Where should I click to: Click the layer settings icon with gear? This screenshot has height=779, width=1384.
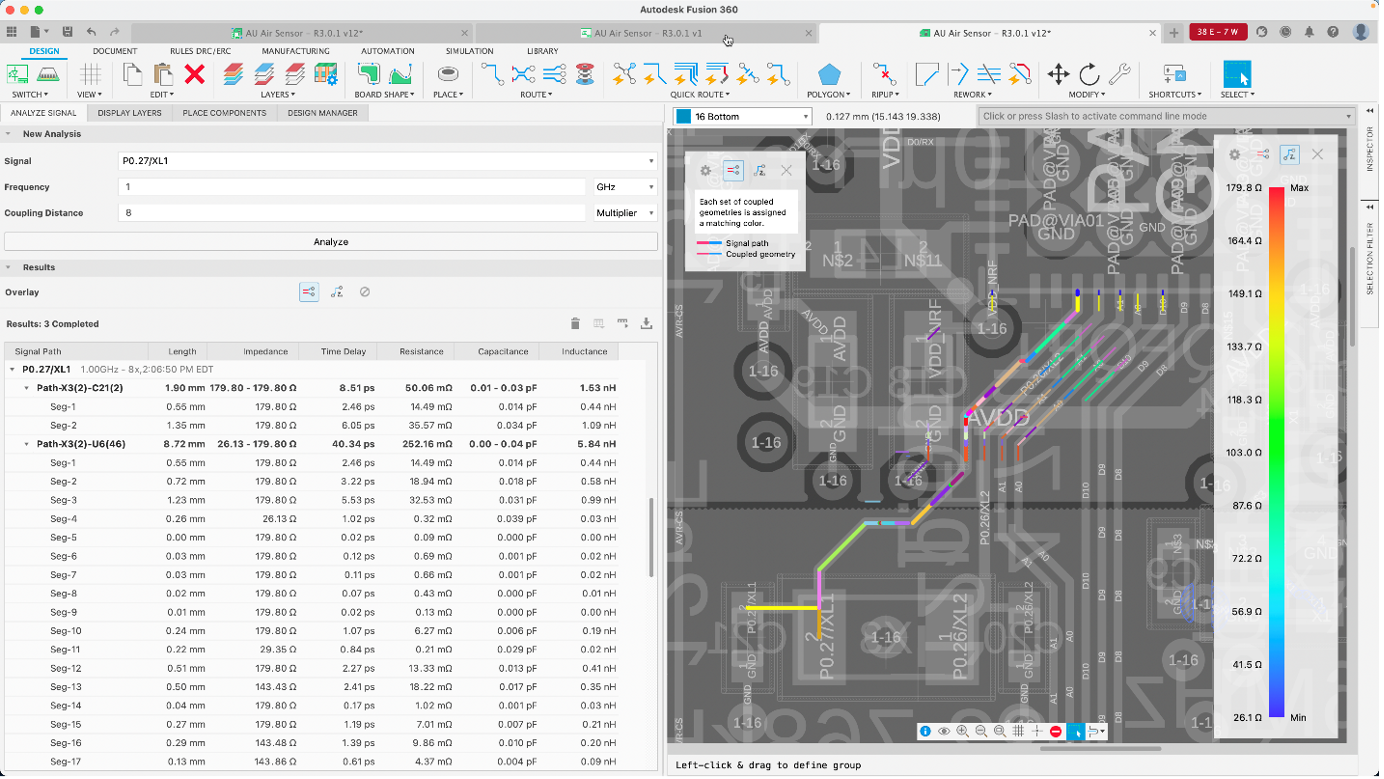point(326,74)
